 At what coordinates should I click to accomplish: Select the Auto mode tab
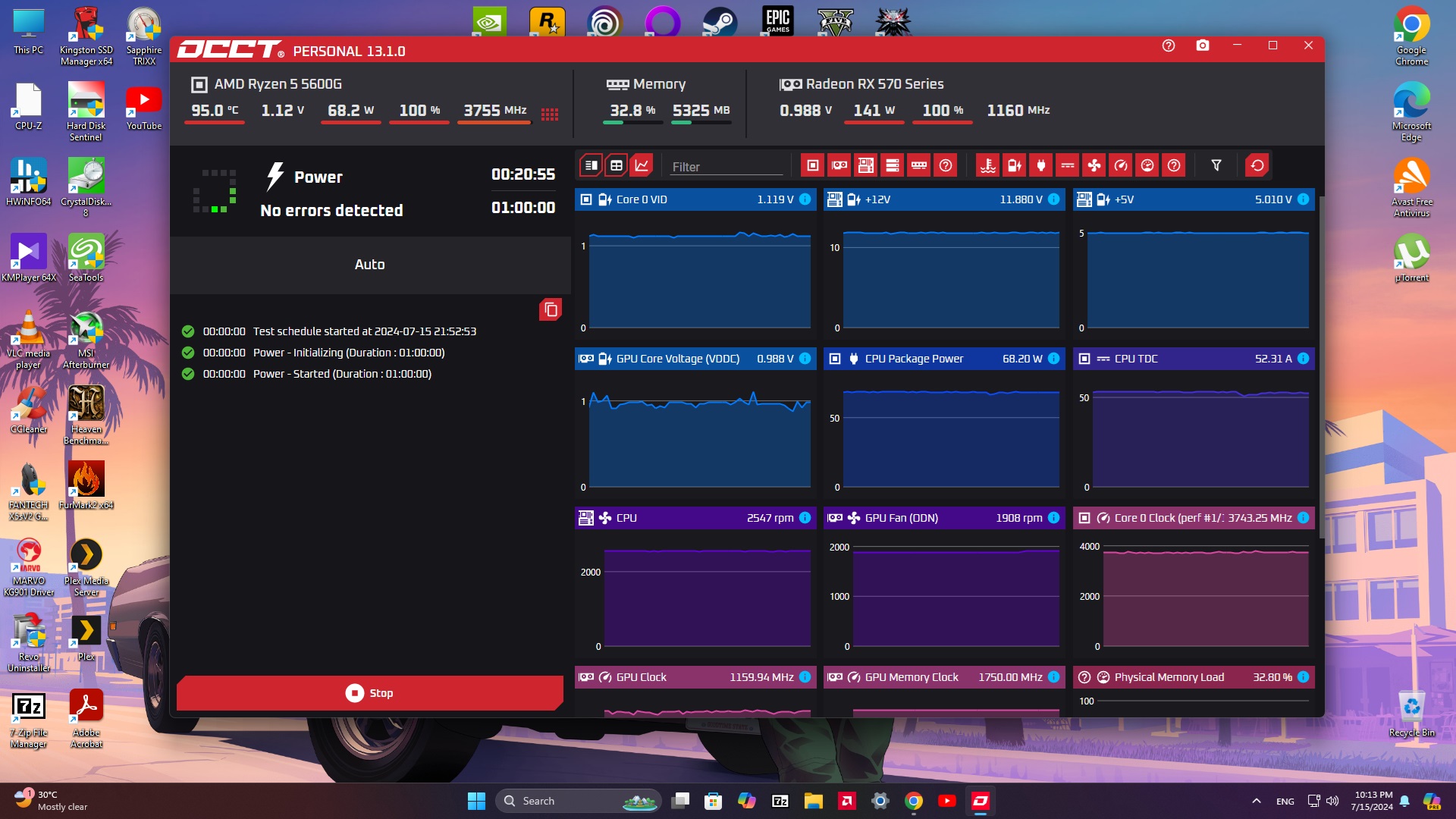pyautogui.click(x=370, y=265)
